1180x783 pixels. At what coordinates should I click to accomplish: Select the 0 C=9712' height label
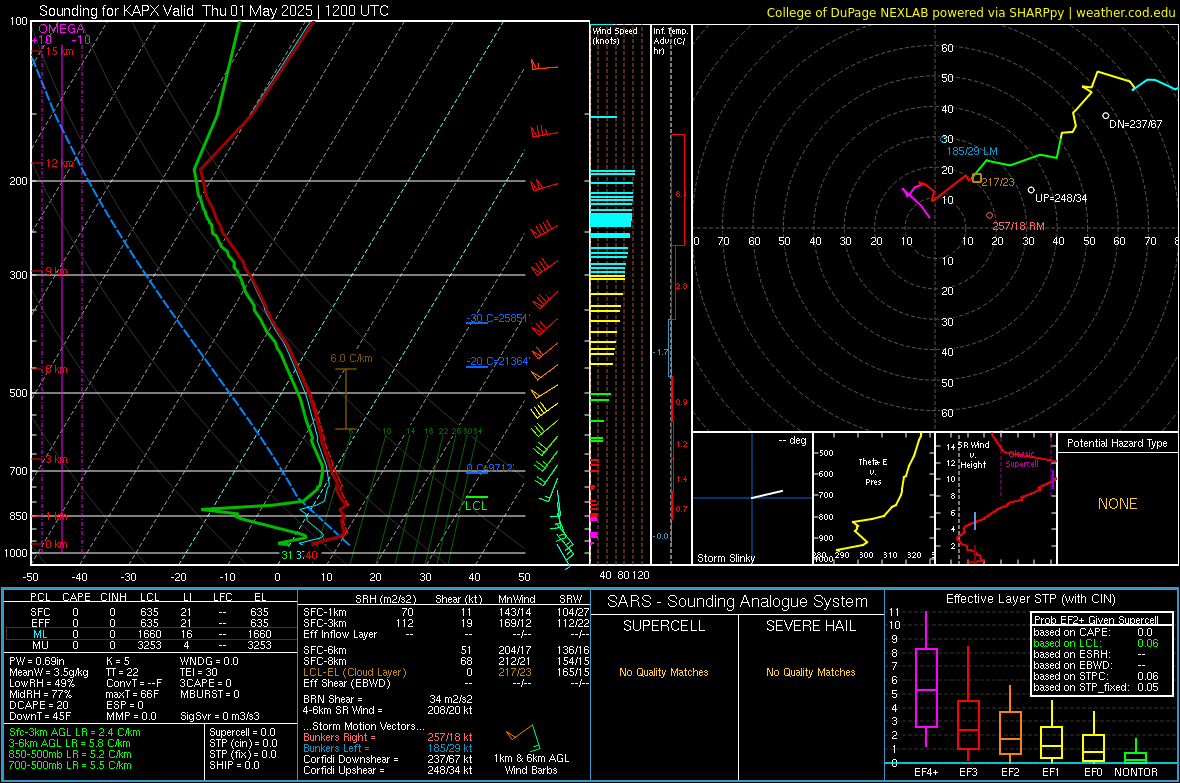click(490, 468)
